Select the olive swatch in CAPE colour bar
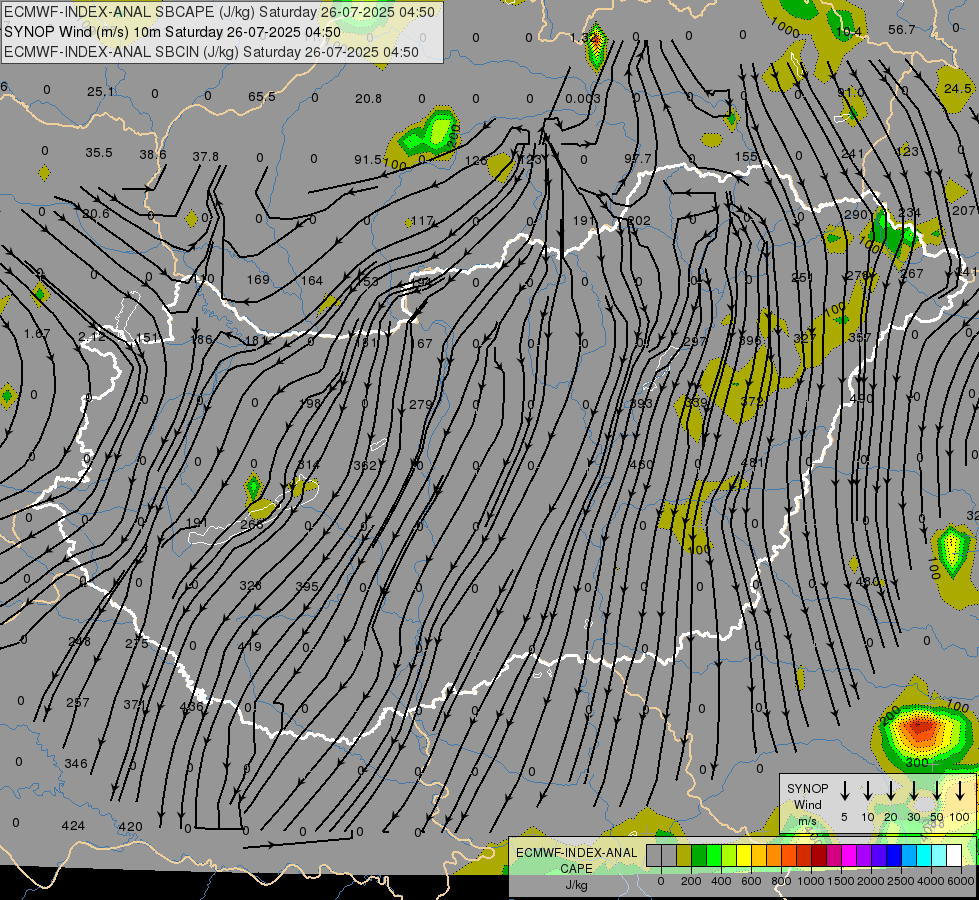The image size is (979, 900). click(684, 855)
